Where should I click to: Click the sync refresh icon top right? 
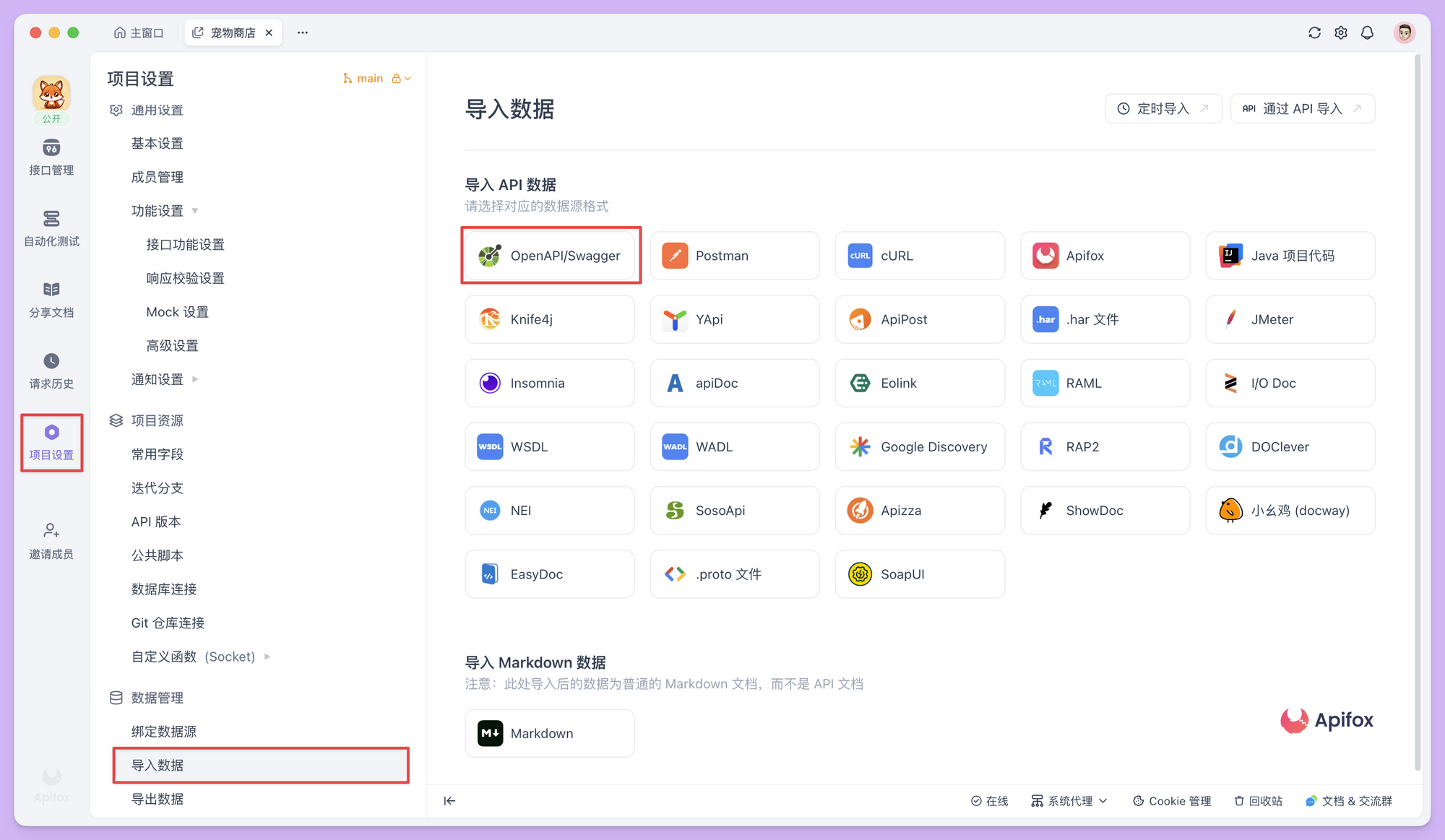pyautogui.click(x=1314, y=33)
